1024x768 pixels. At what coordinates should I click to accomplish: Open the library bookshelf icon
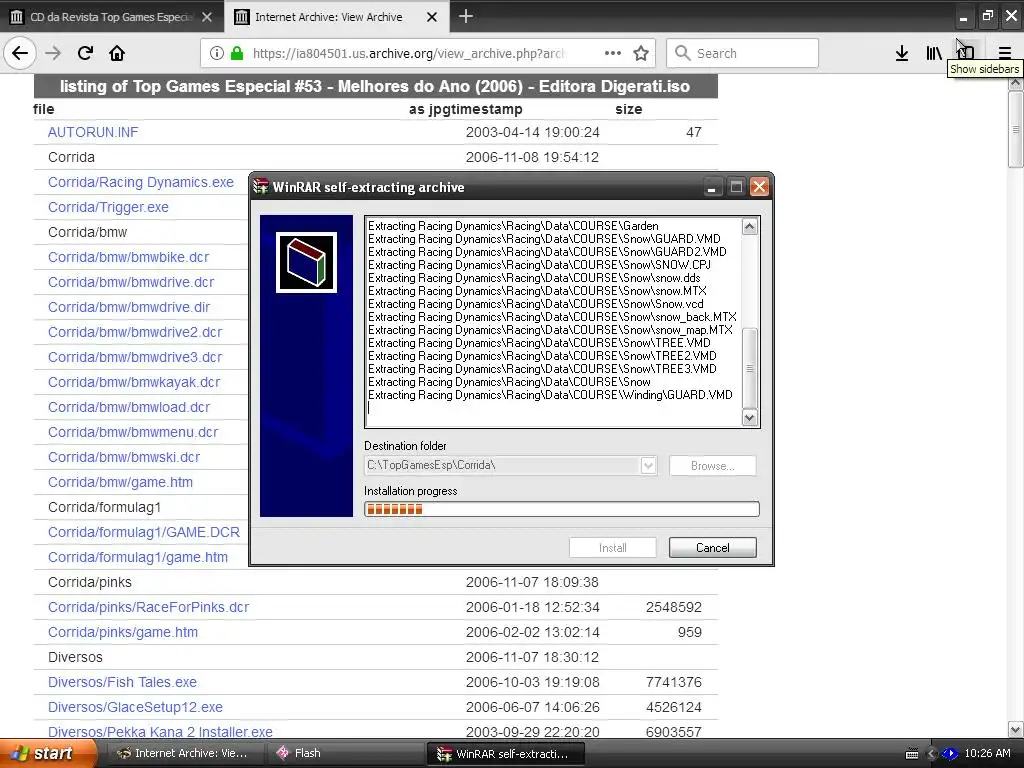click(x=934, y=53)
